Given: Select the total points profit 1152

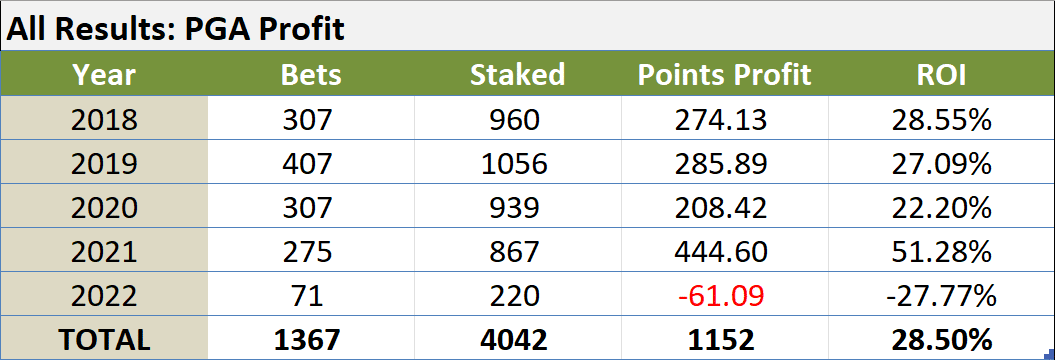Looking at the screenshot, I should tap(725, 338).
